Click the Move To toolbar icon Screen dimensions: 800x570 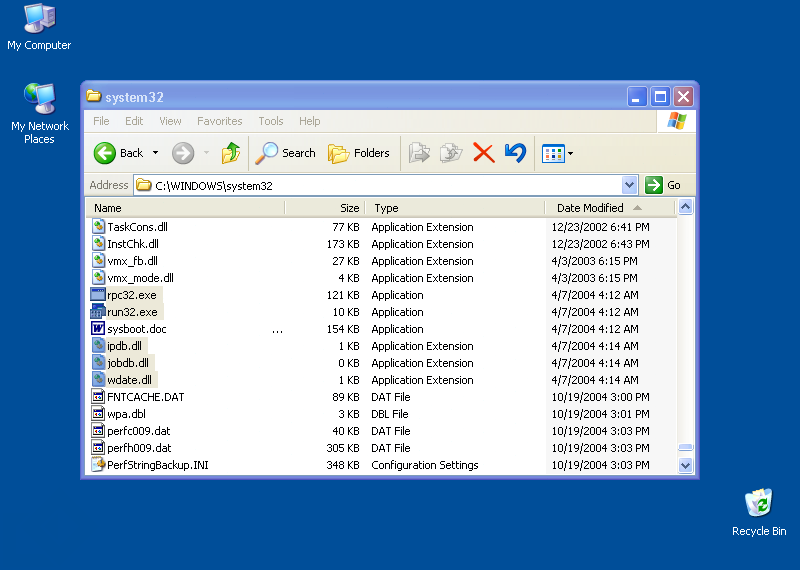(419, 153)
